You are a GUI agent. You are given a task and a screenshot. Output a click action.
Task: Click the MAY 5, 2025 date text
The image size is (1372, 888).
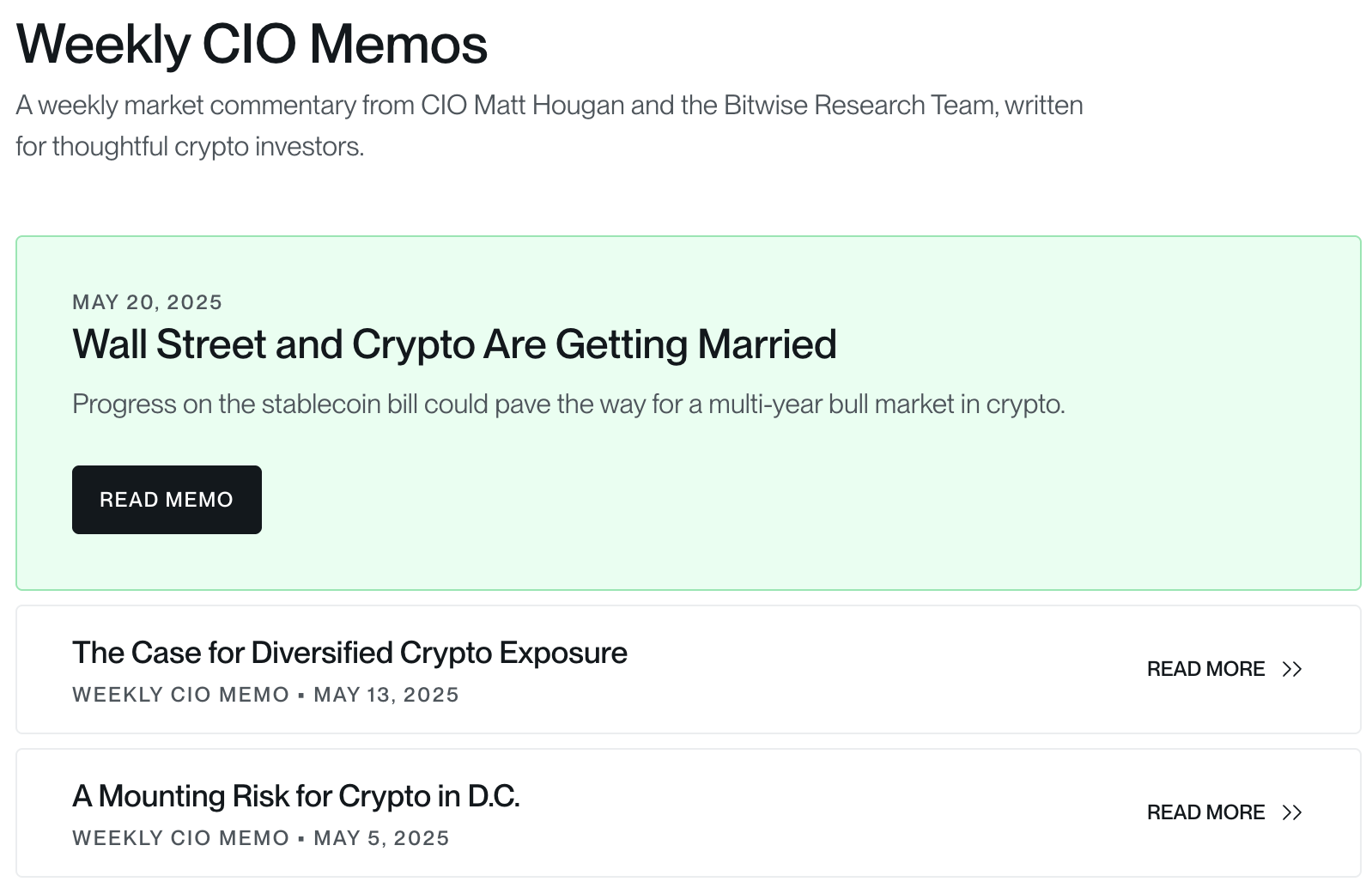[x=381, y=838]
